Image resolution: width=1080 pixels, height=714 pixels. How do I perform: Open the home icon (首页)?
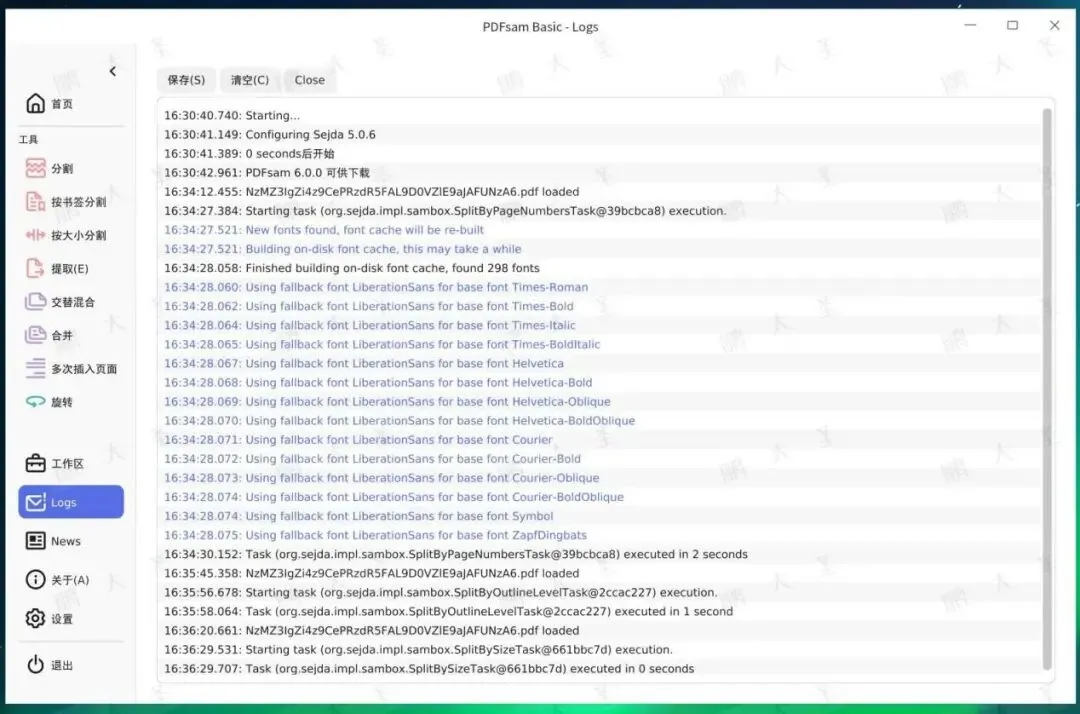tap(35, 103)
